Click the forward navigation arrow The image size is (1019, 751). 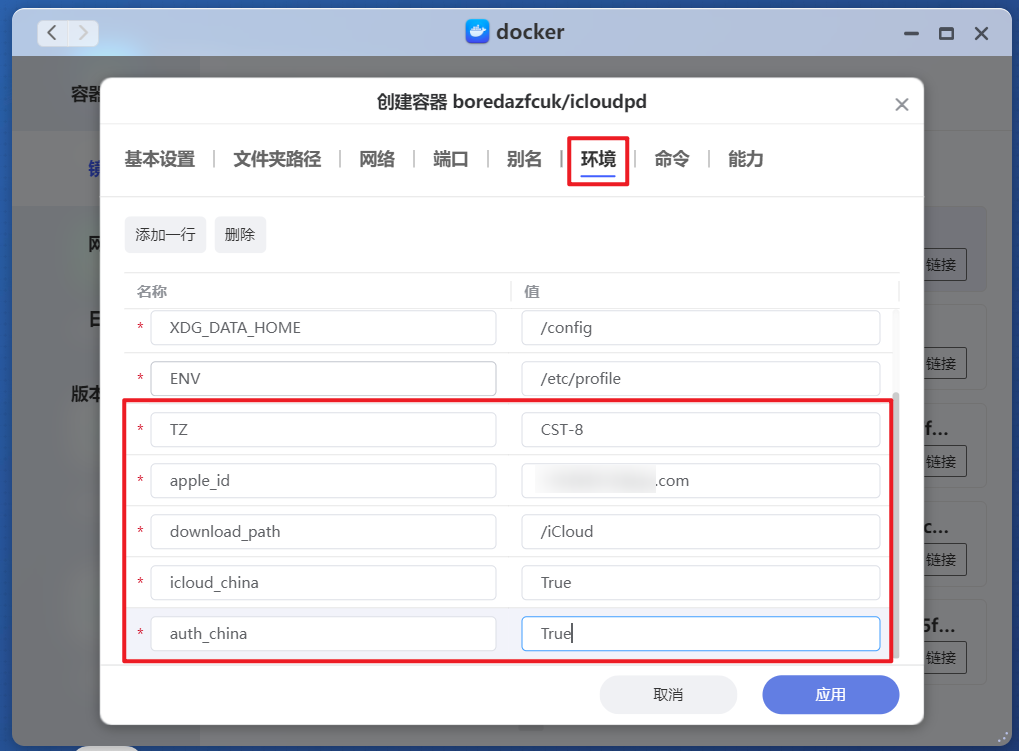(x=85, y=32)
